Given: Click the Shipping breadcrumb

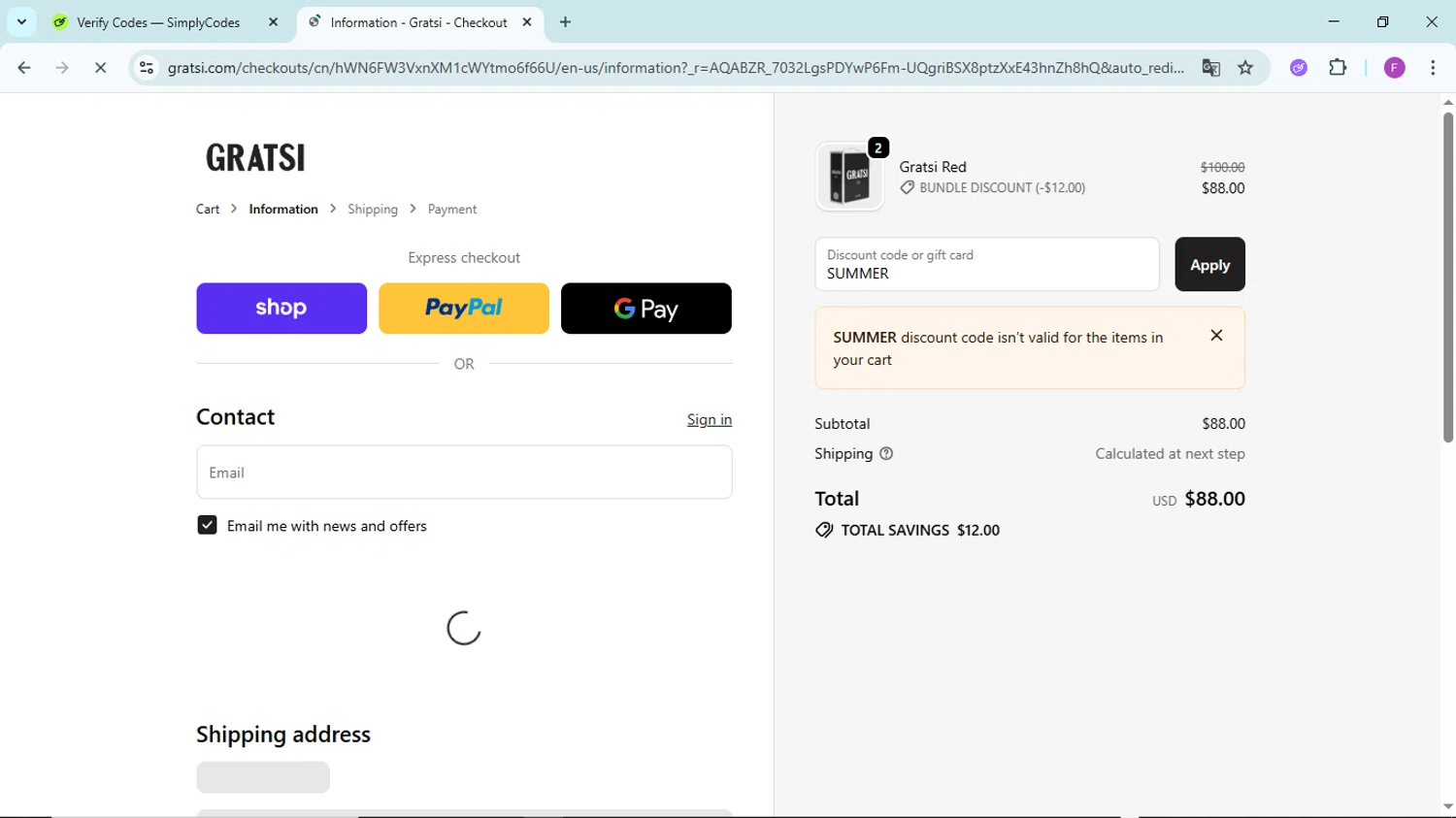Looking at the screenshot, I should pos(373,210).
